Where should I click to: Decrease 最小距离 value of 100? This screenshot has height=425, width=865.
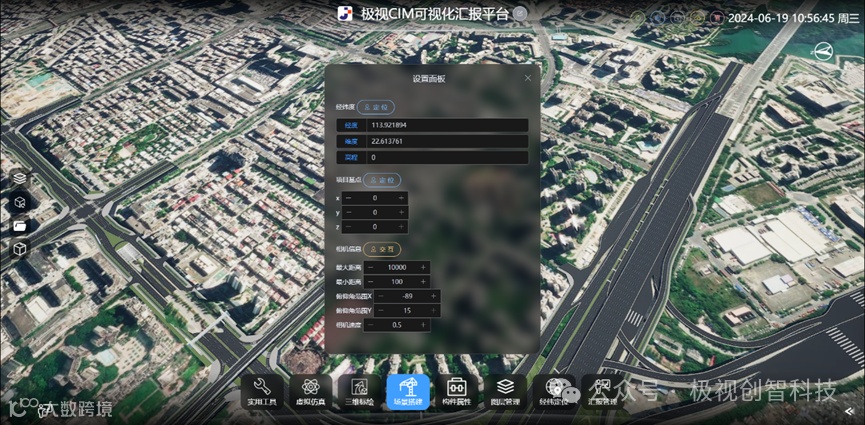tap(371, 282)
